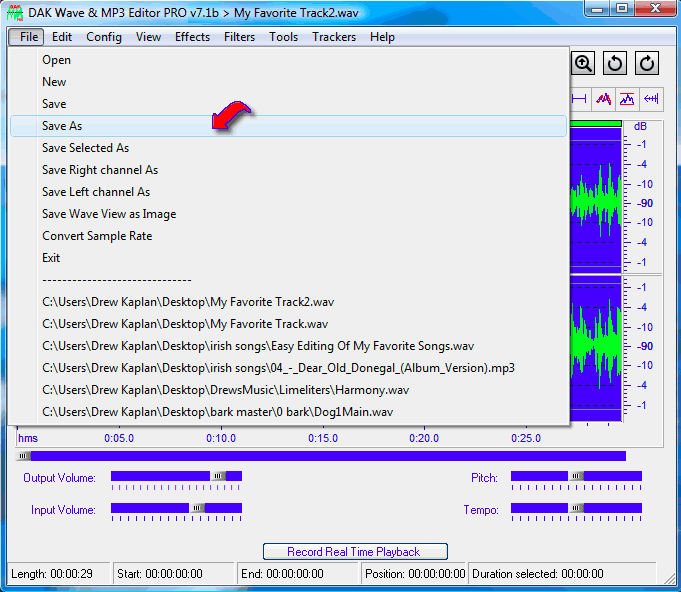Screen dimensions: 681x592
Task: Click the blue selection-span bracket toolbar icon
Action: click(579, 99)
